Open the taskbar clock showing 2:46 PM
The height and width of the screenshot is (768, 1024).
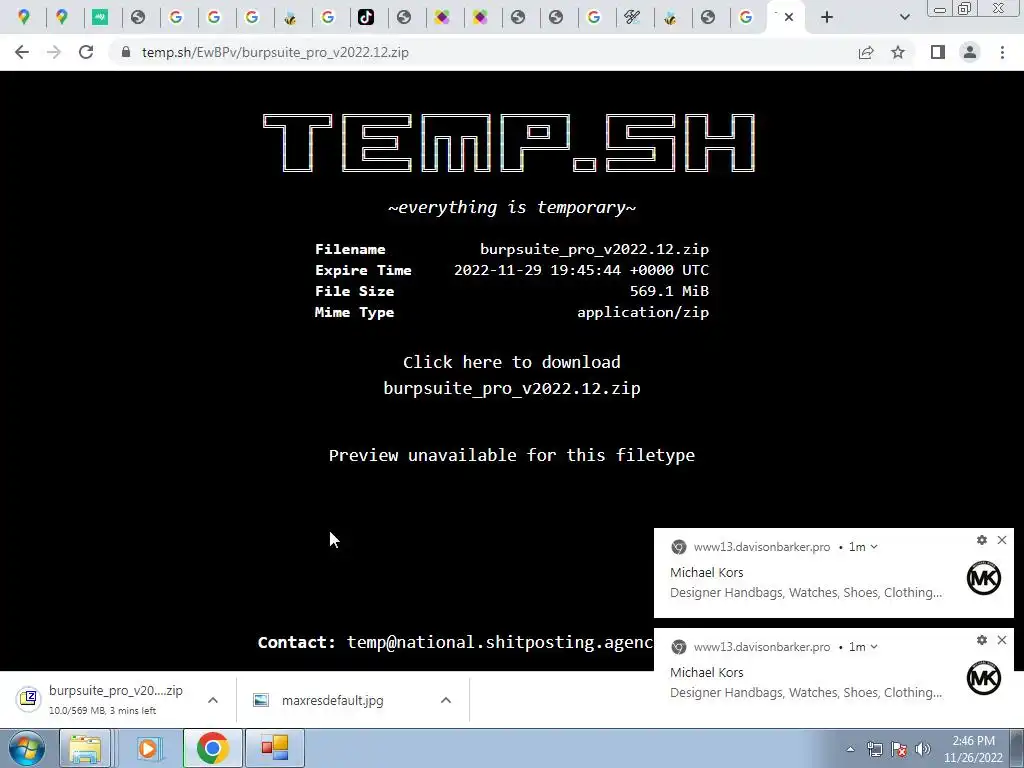coord(973,749)
